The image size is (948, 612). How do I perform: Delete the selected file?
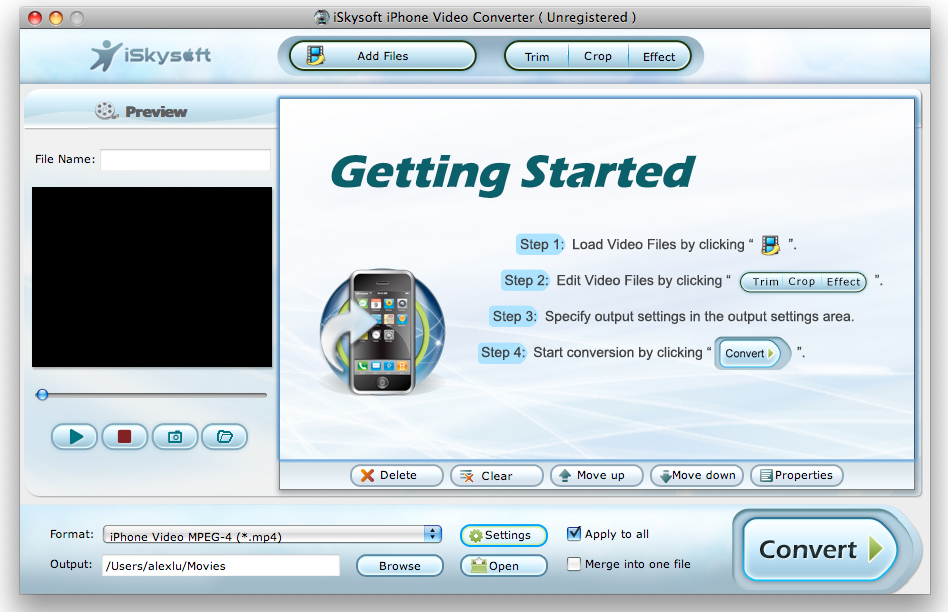[397, 475]
